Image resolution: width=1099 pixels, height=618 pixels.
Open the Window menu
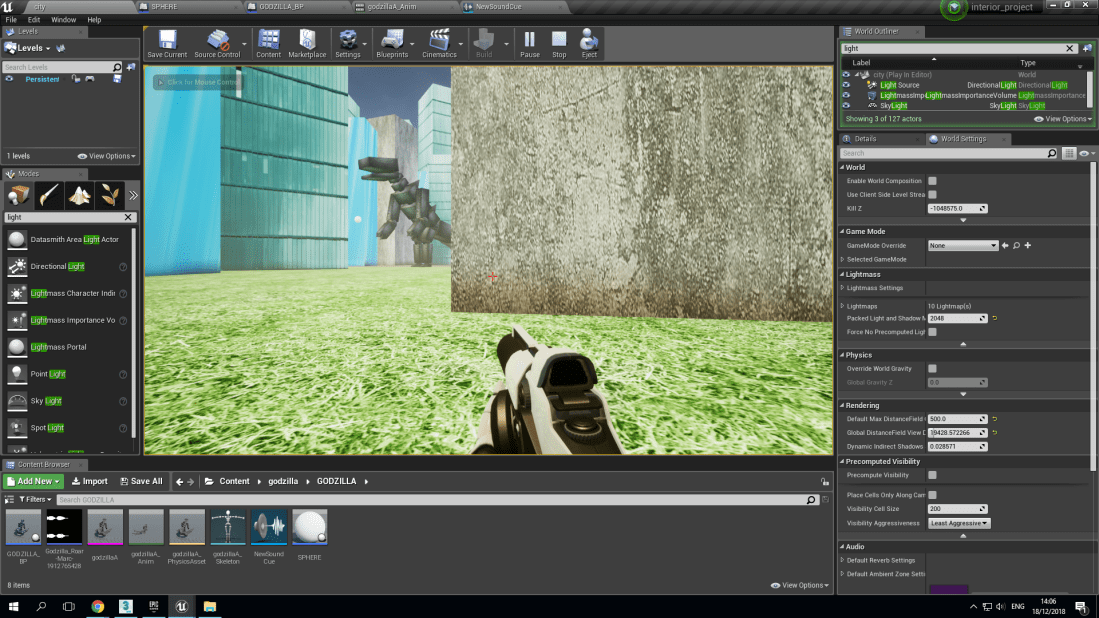[x=62, y=19]
